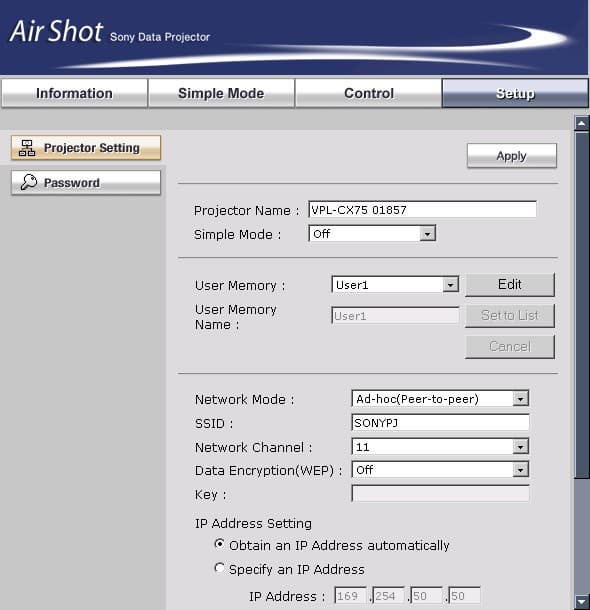The image size is (590, 610).
Task: Click the Projector Name input field
Action: tap(422, 210)
